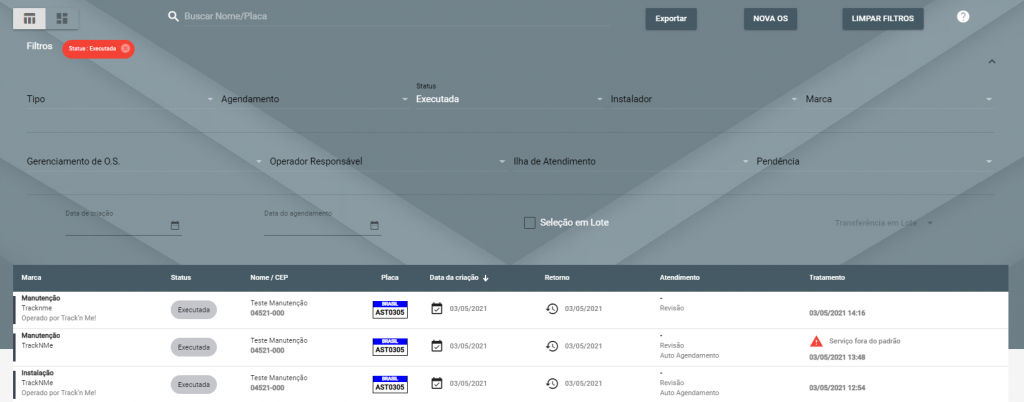Click the search magnifier icon

pos(173,16)
